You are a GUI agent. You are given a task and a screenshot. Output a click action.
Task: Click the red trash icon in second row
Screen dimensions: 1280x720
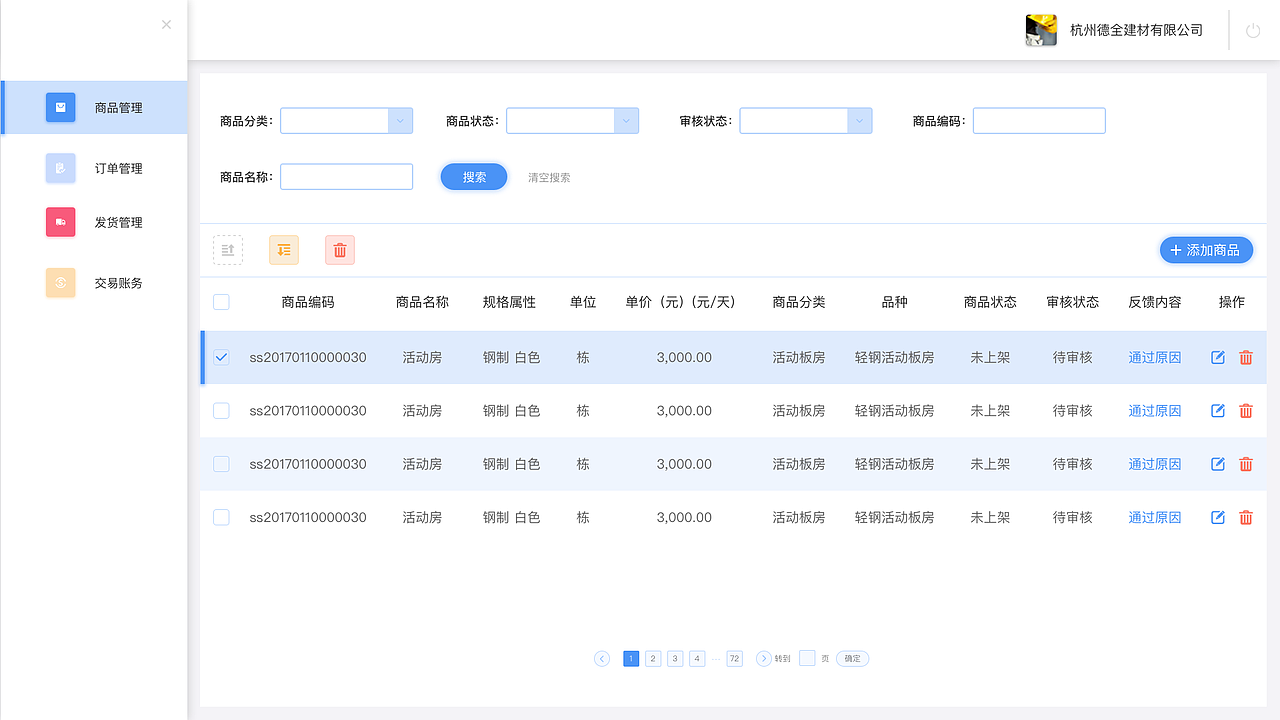1246,411
